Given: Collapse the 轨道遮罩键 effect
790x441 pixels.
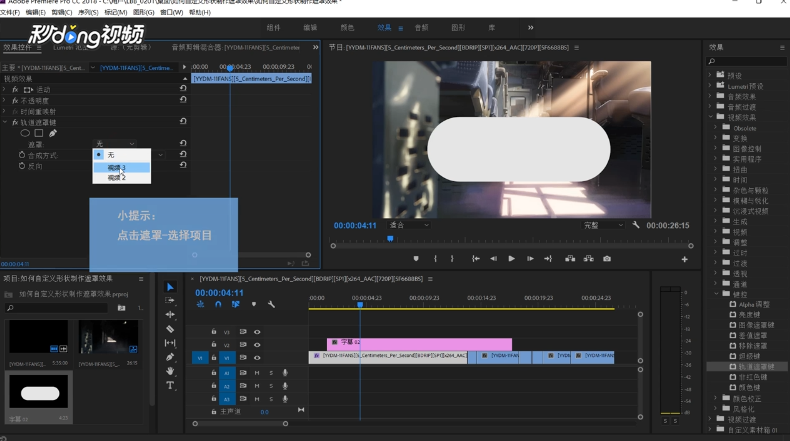Looking at the screenshot, I should tap(5, 122).
